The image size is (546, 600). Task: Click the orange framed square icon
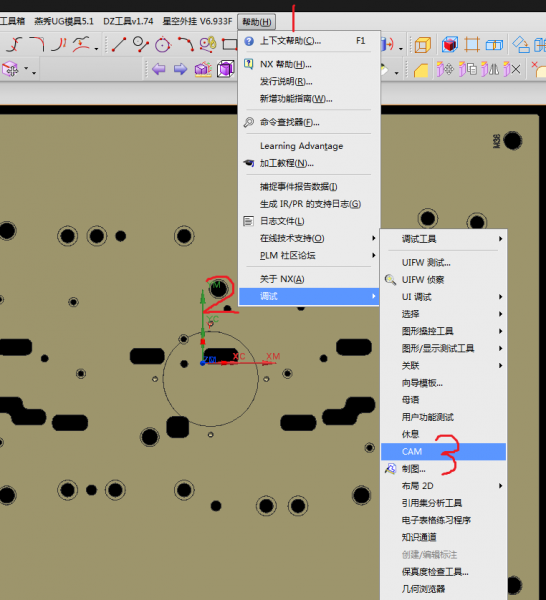(472, 44)
